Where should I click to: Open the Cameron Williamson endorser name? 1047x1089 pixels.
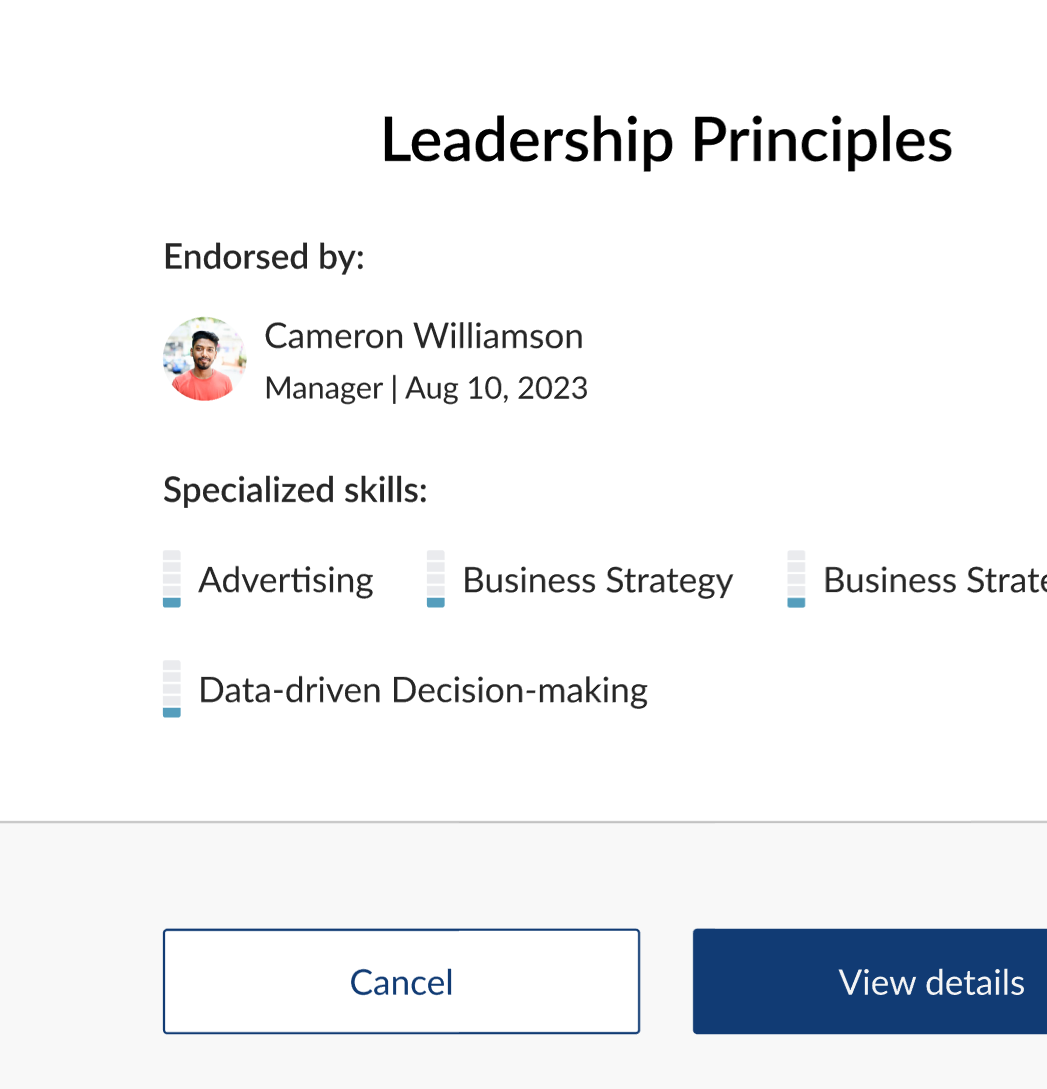point(424,336)
